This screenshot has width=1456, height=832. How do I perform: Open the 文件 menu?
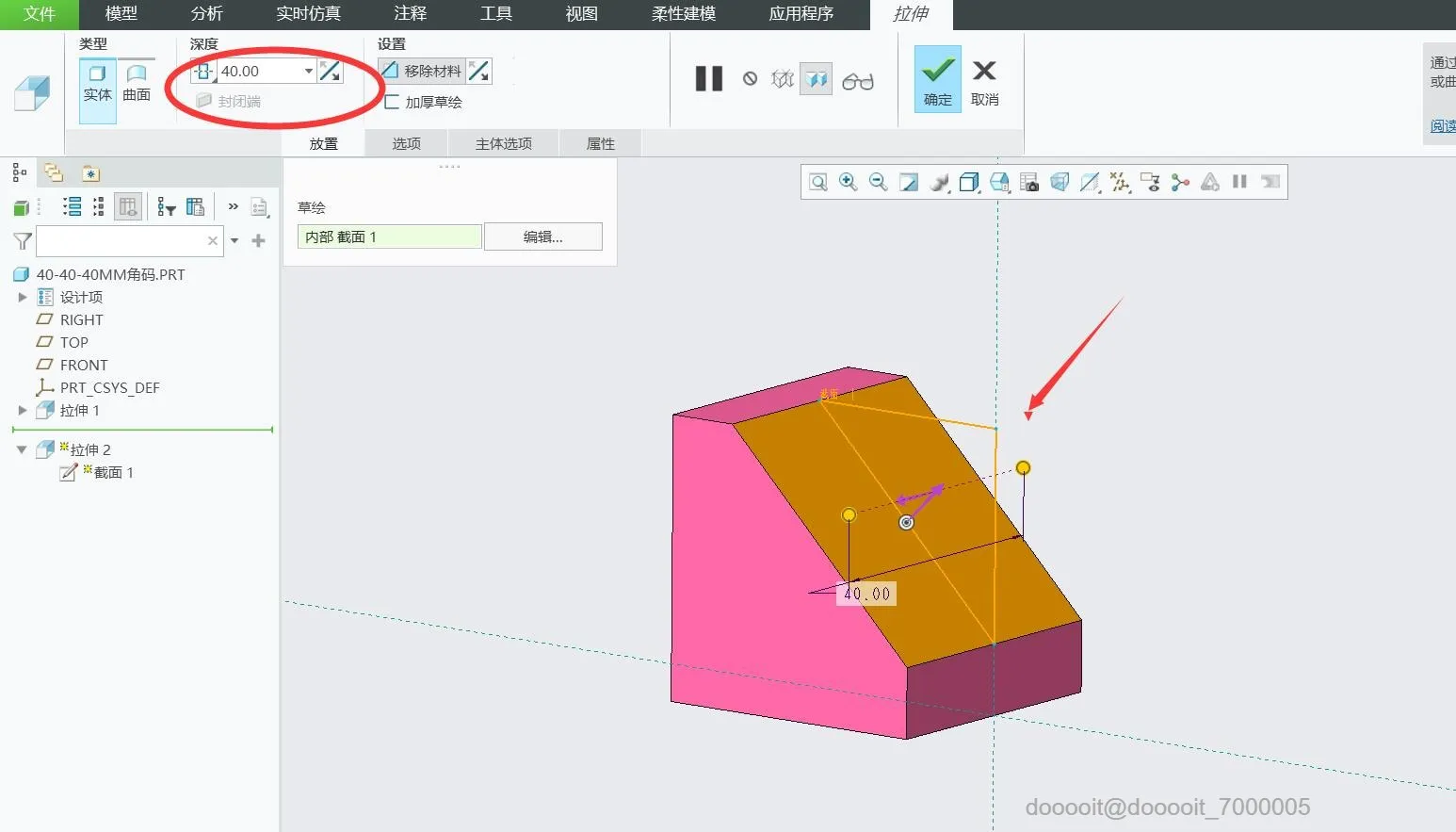pyautogui.click(x=40, y=14)
